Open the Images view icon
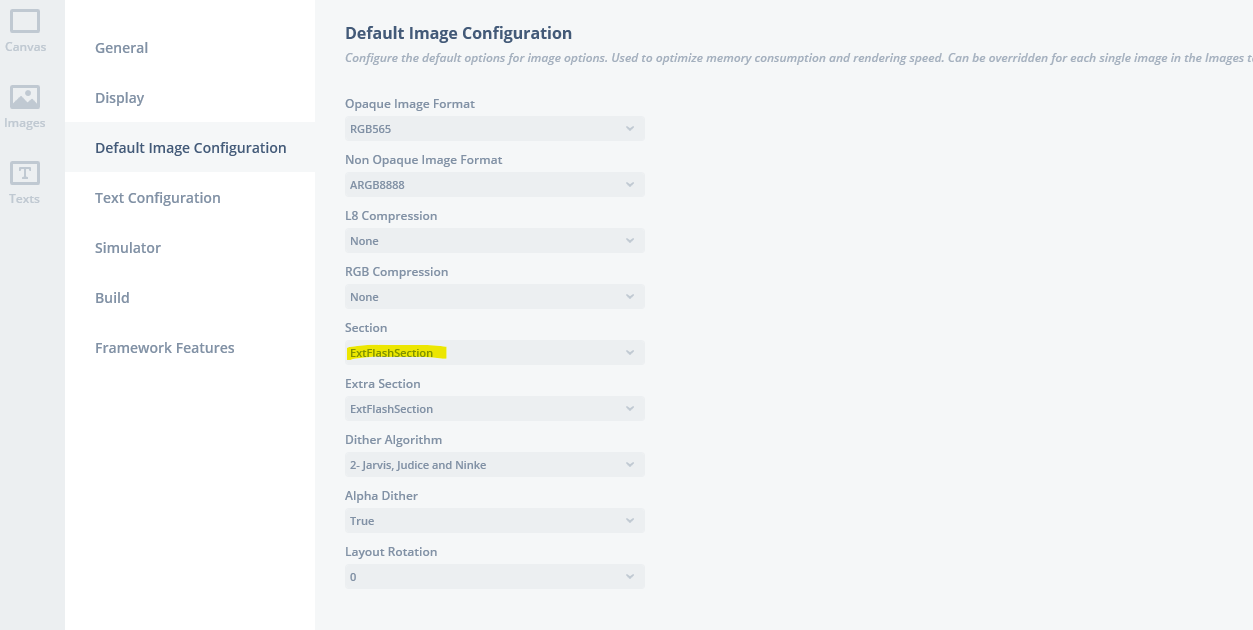 [x=25, y=106]
